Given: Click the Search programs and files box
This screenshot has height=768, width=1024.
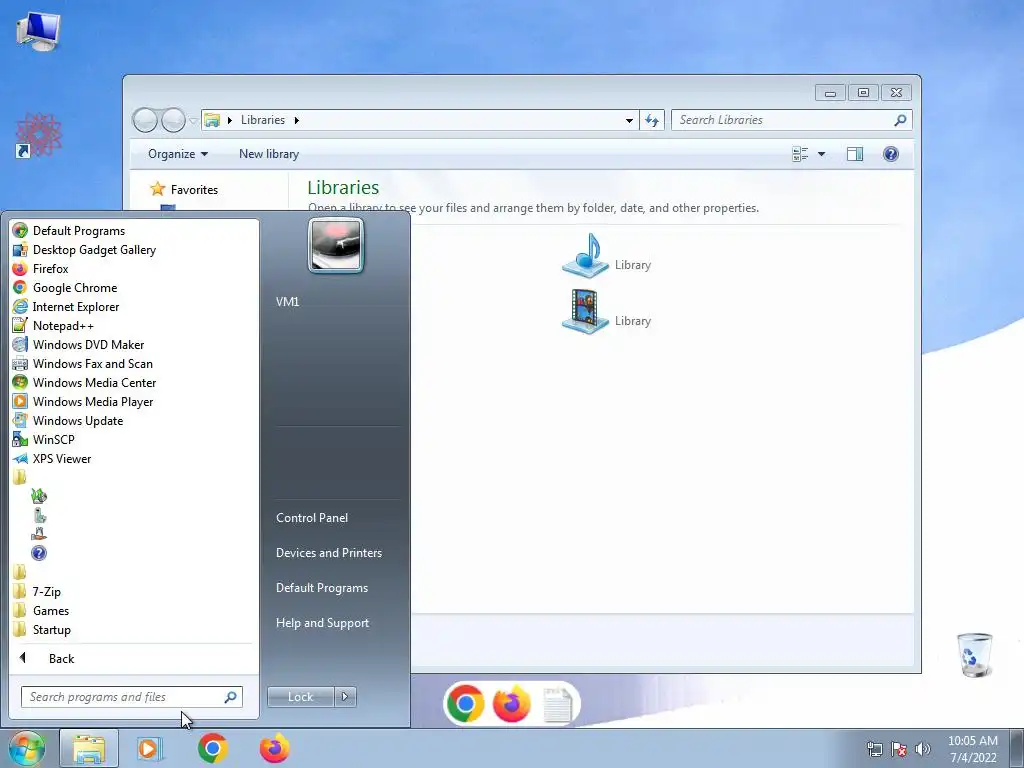Looking at the screenshot, I should click(x=131, y=697).
